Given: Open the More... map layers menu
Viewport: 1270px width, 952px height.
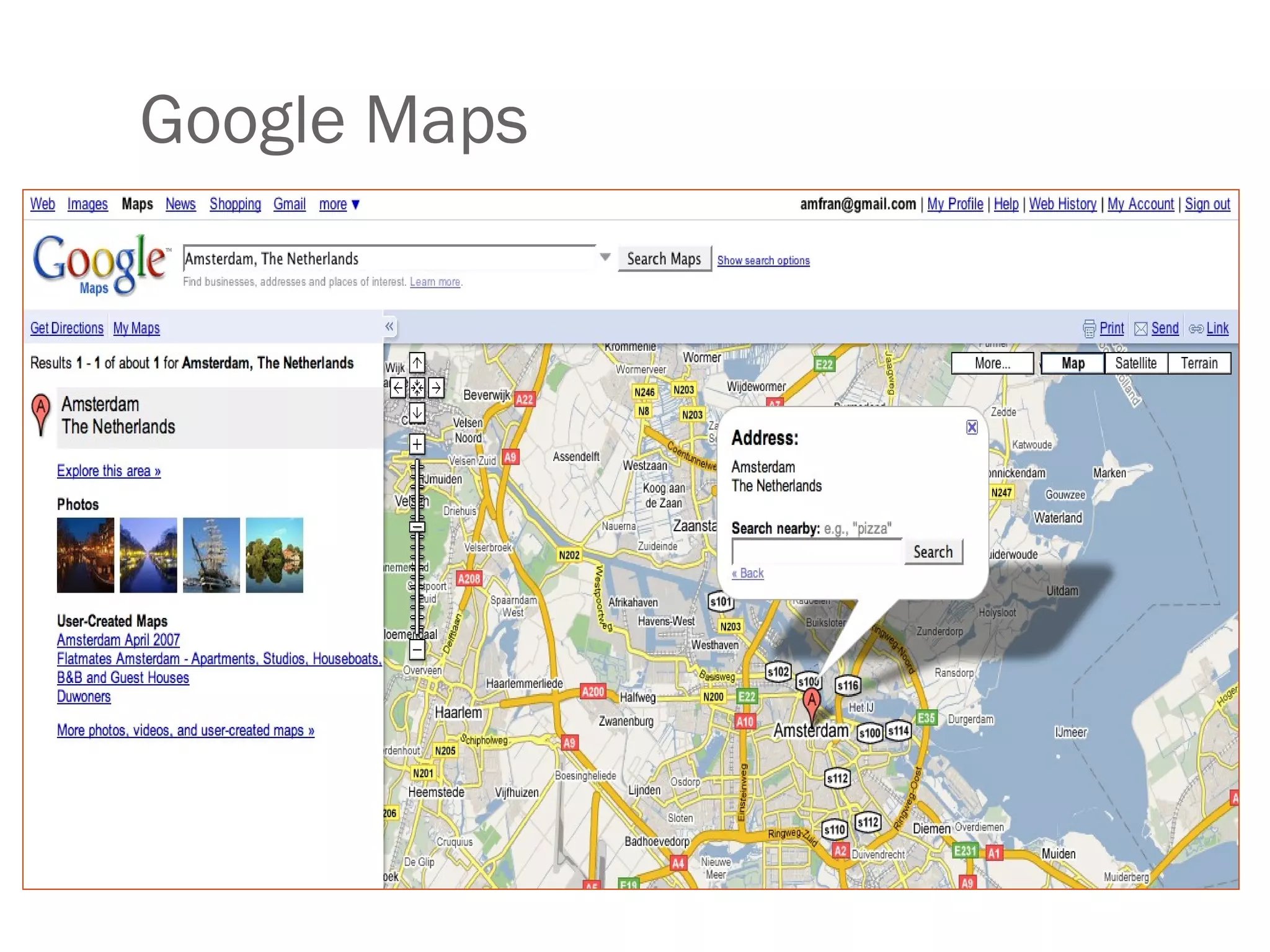Looking at the screenshot, I should pos(992,363).
